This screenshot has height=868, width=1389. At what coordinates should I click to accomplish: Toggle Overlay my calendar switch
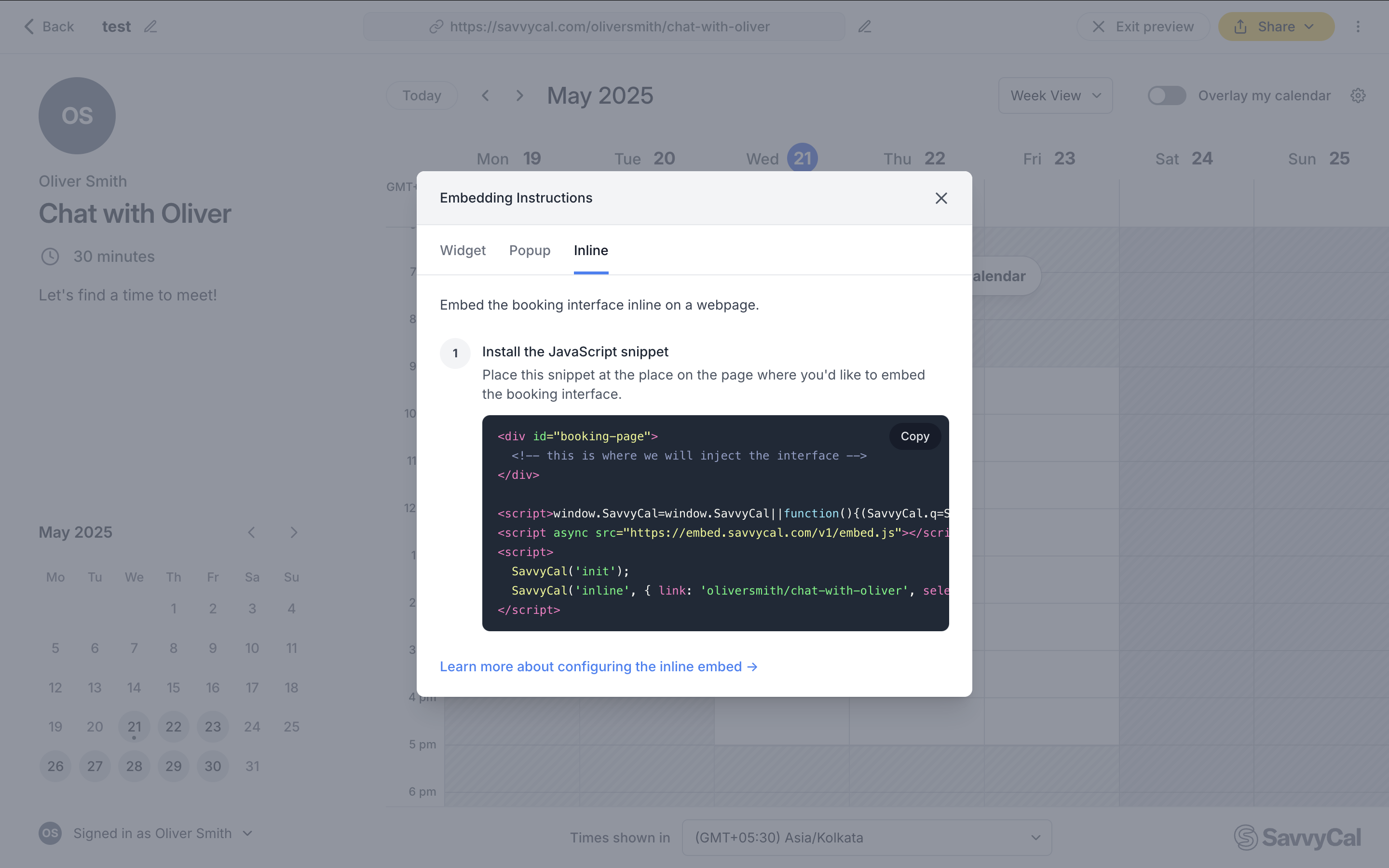tap(1166, 95)
